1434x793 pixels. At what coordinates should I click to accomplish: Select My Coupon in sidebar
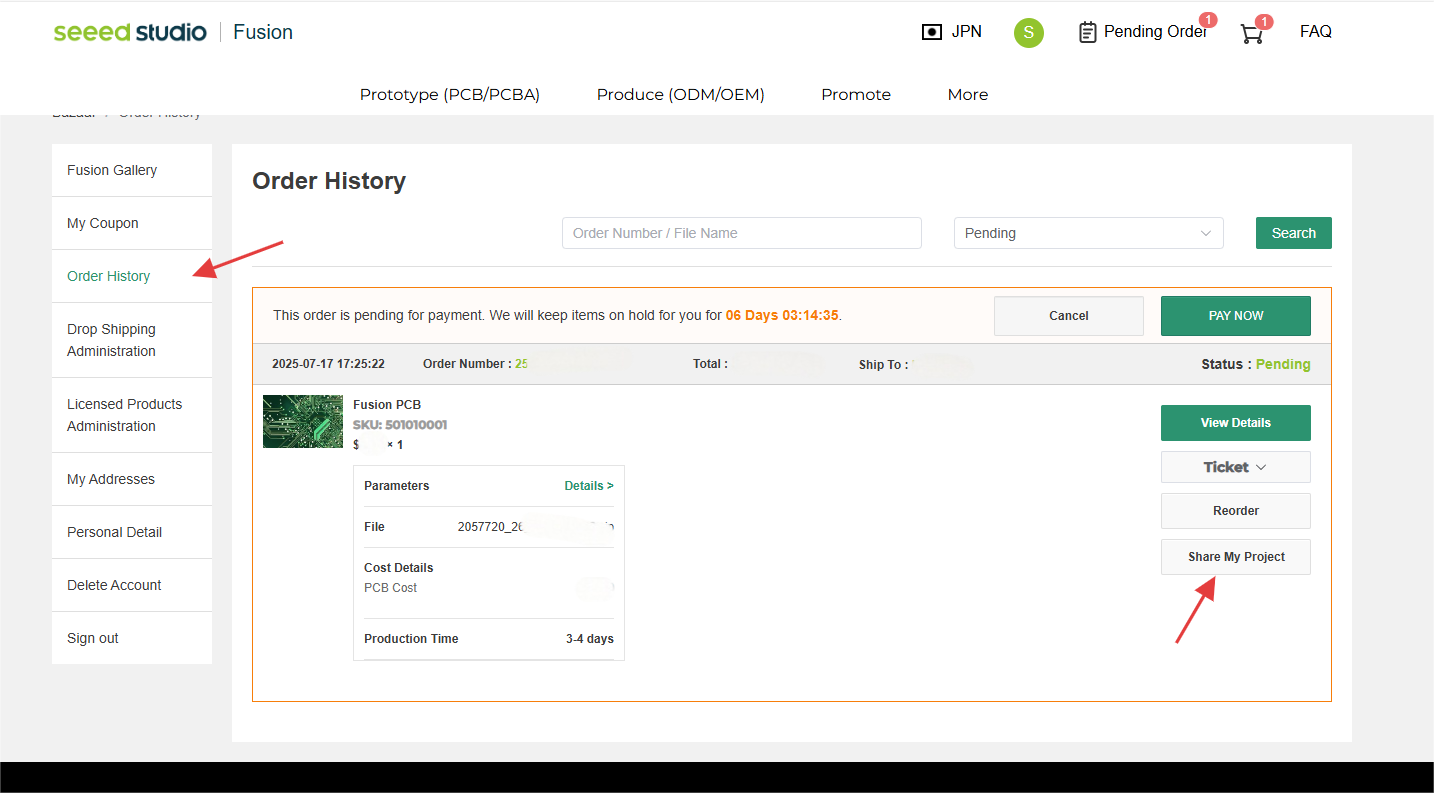[103, 223]
